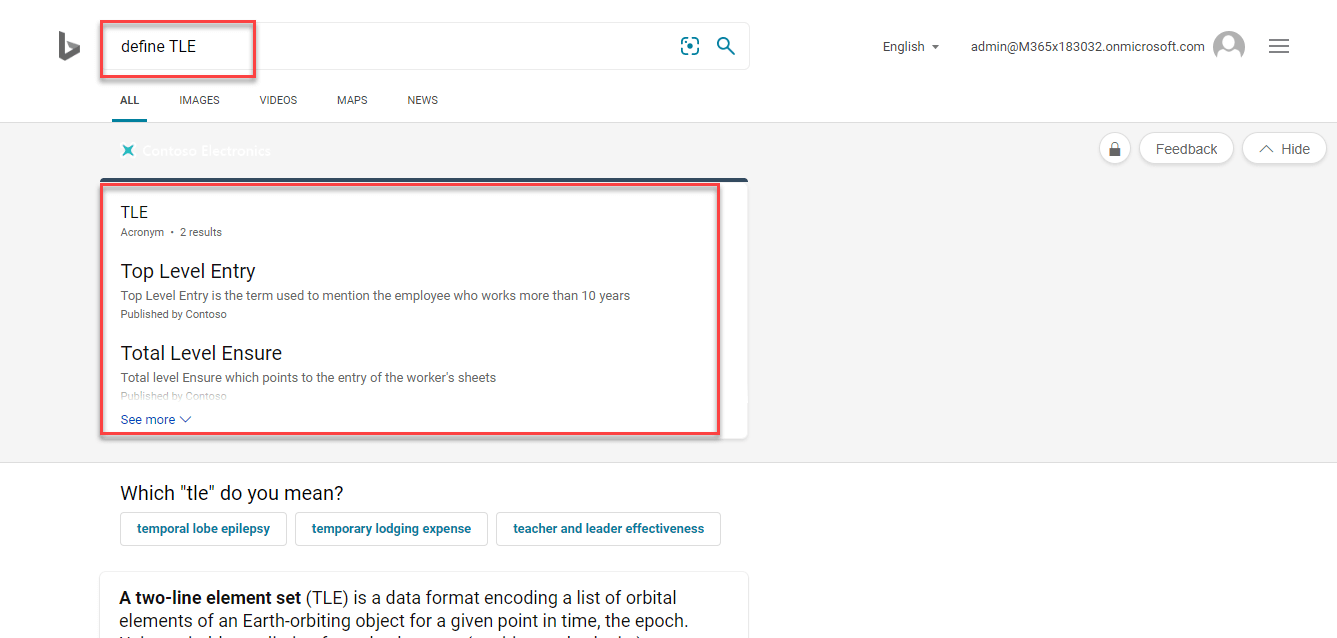The width and height of the screenshot is (1337, 638).
Task: Open the hamburger settings menu
Action: click(x=1278, y=46)
